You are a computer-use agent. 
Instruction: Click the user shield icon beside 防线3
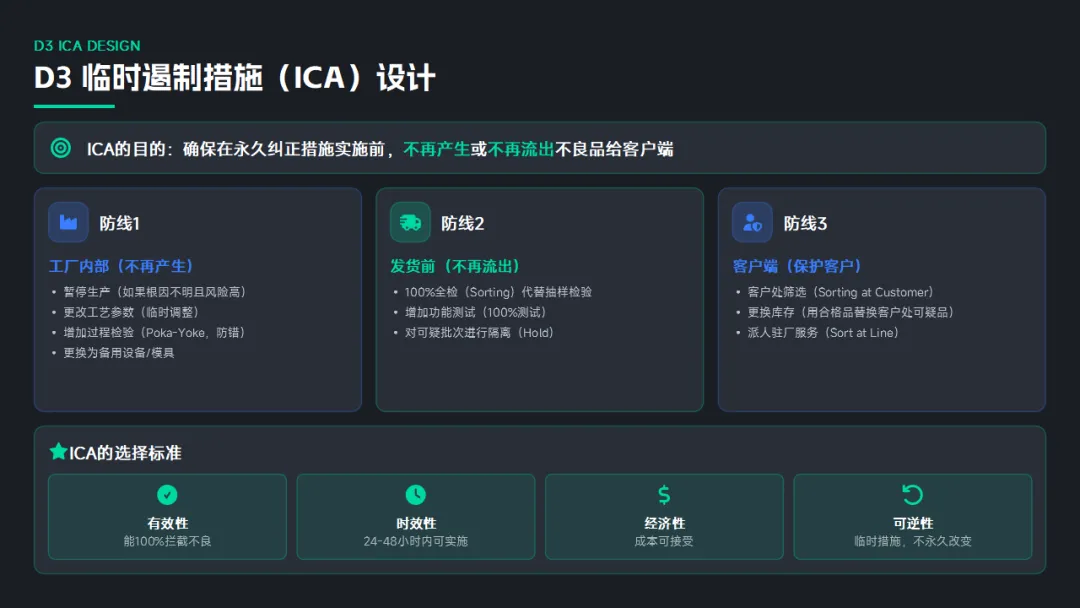click(x=752, y=222)
